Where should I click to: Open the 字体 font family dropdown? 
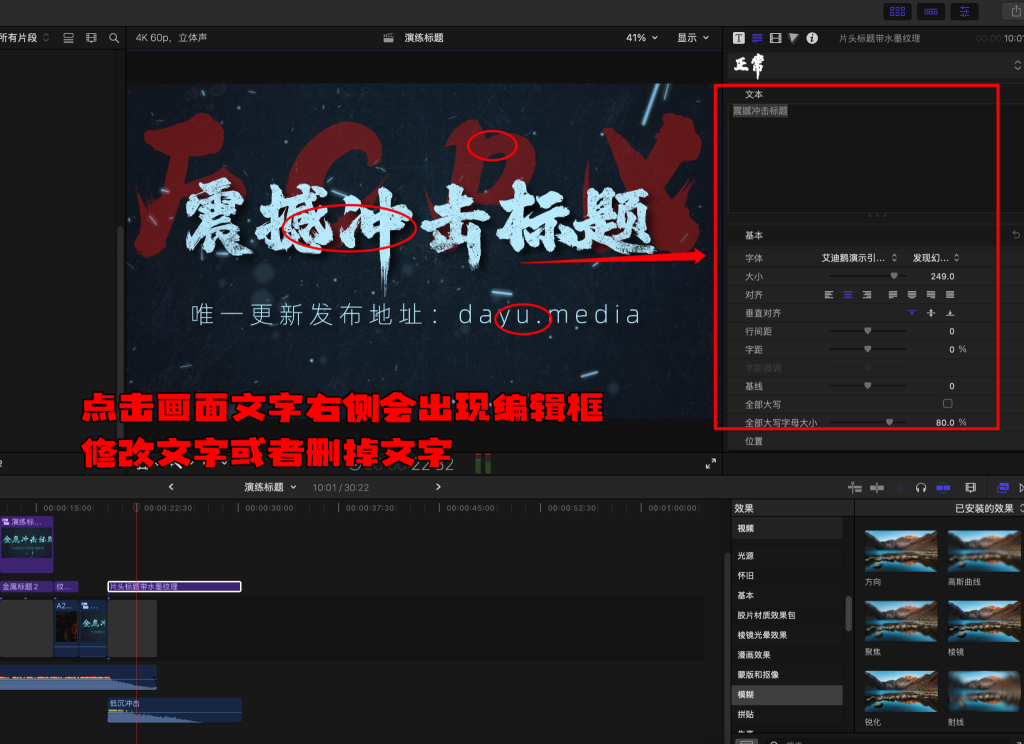[858, 258]
